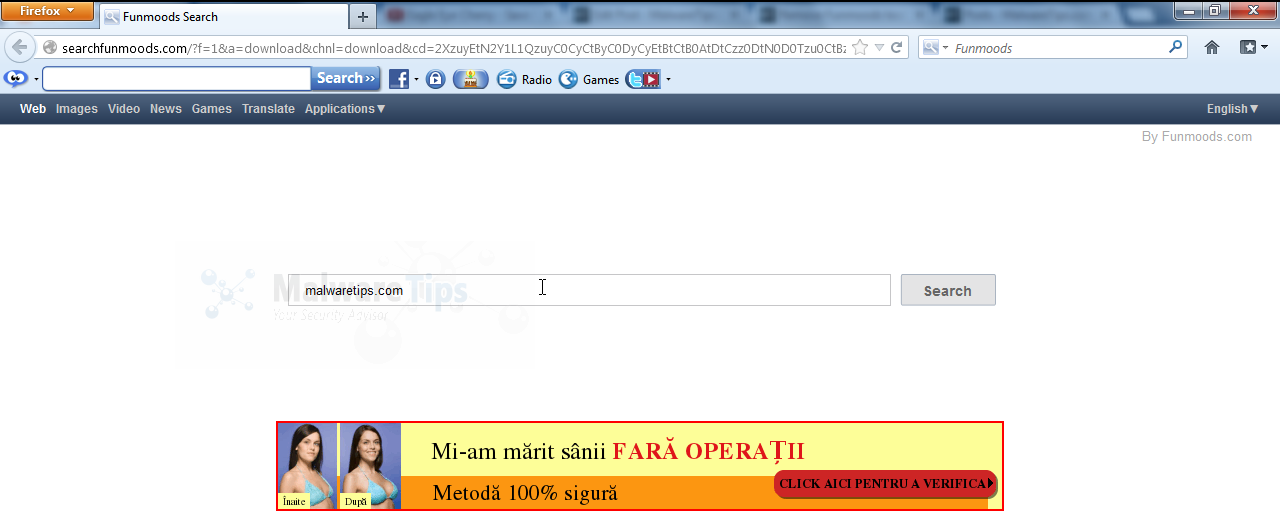
Task: Minimize the Firefox window
Action: pos(1188,10)
